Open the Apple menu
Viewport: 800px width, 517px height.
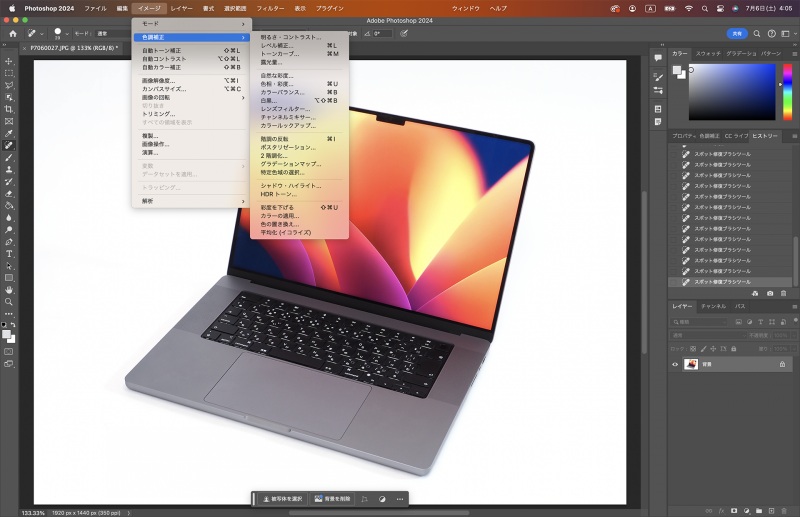[x=12, y=8]
